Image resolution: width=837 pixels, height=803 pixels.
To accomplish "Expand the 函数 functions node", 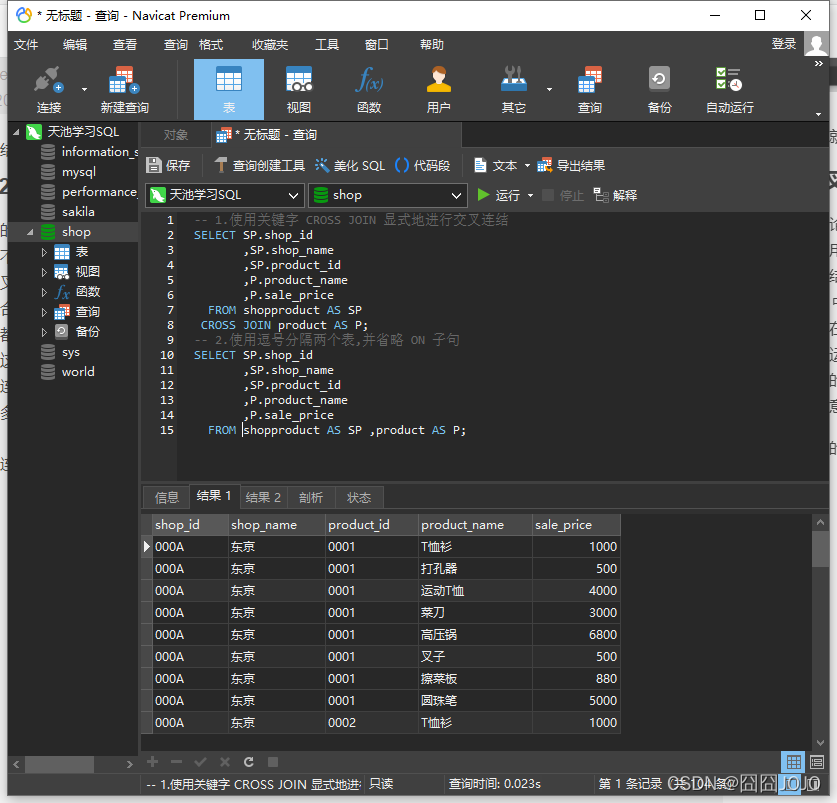I will pos(44,292).
